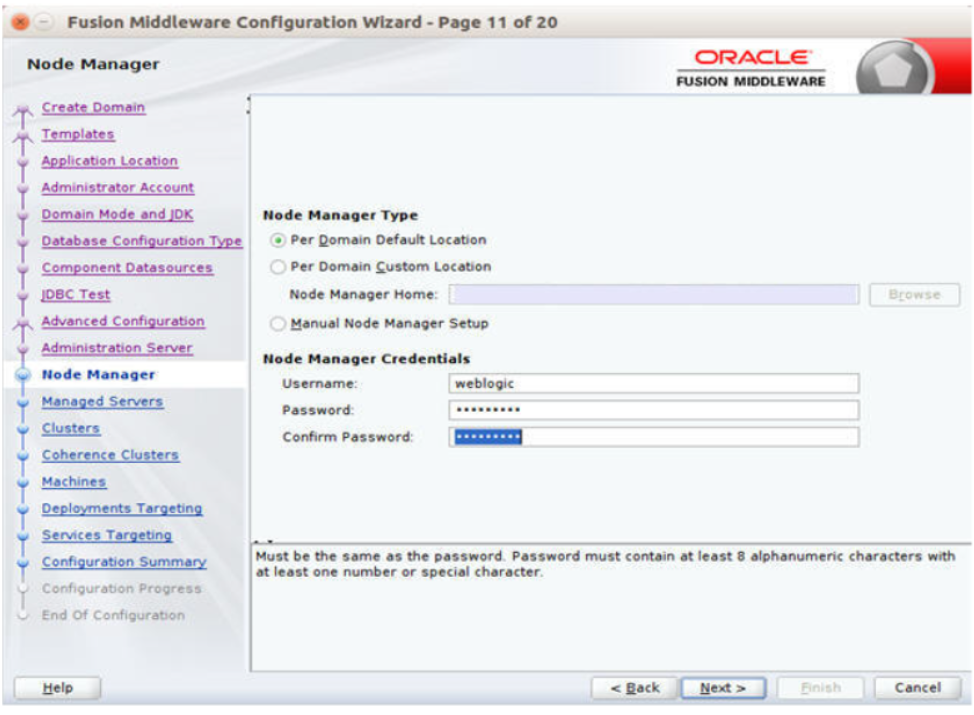Focus the Username field containing weblogic
The height and width of the screenshot is (715, 974).
653,383
